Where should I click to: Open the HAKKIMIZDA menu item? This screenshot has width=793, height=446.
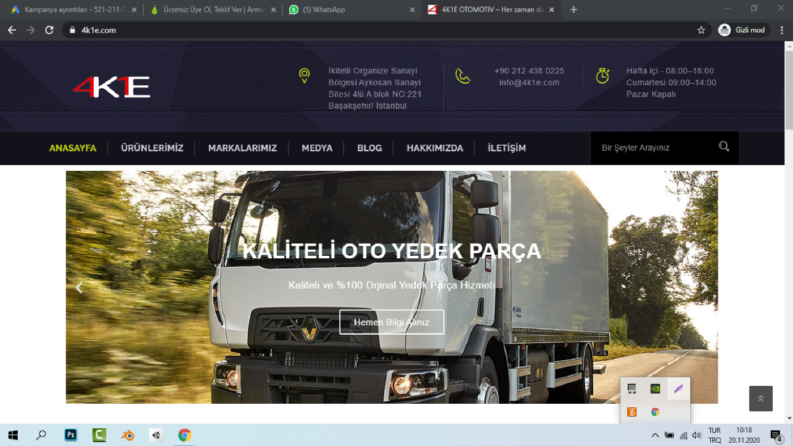[435, 148]
